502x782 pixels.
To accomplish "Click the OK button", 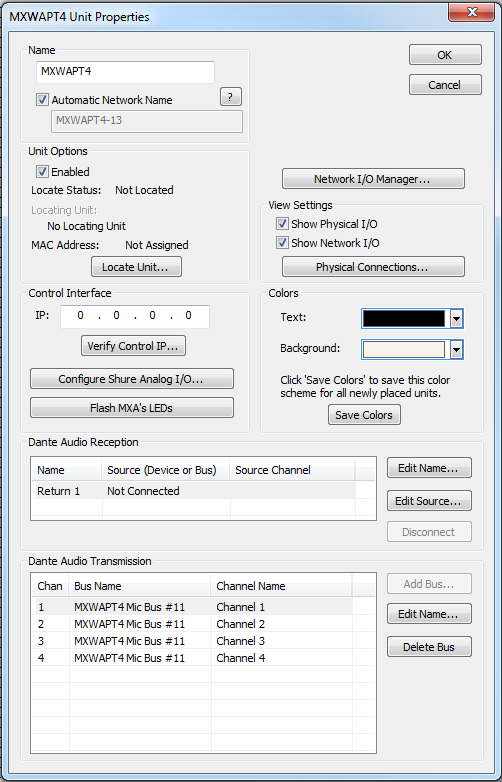I will [x=445, y=55].
